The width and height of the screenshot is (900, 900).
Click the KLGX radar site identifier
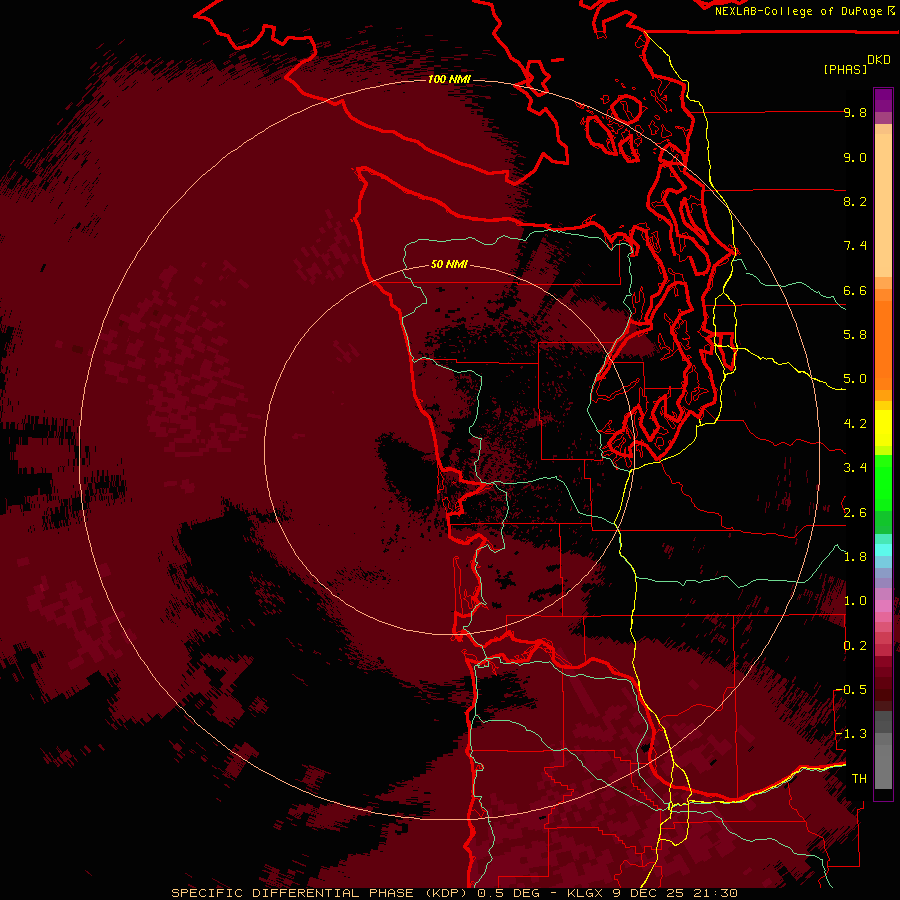point(584,893)
